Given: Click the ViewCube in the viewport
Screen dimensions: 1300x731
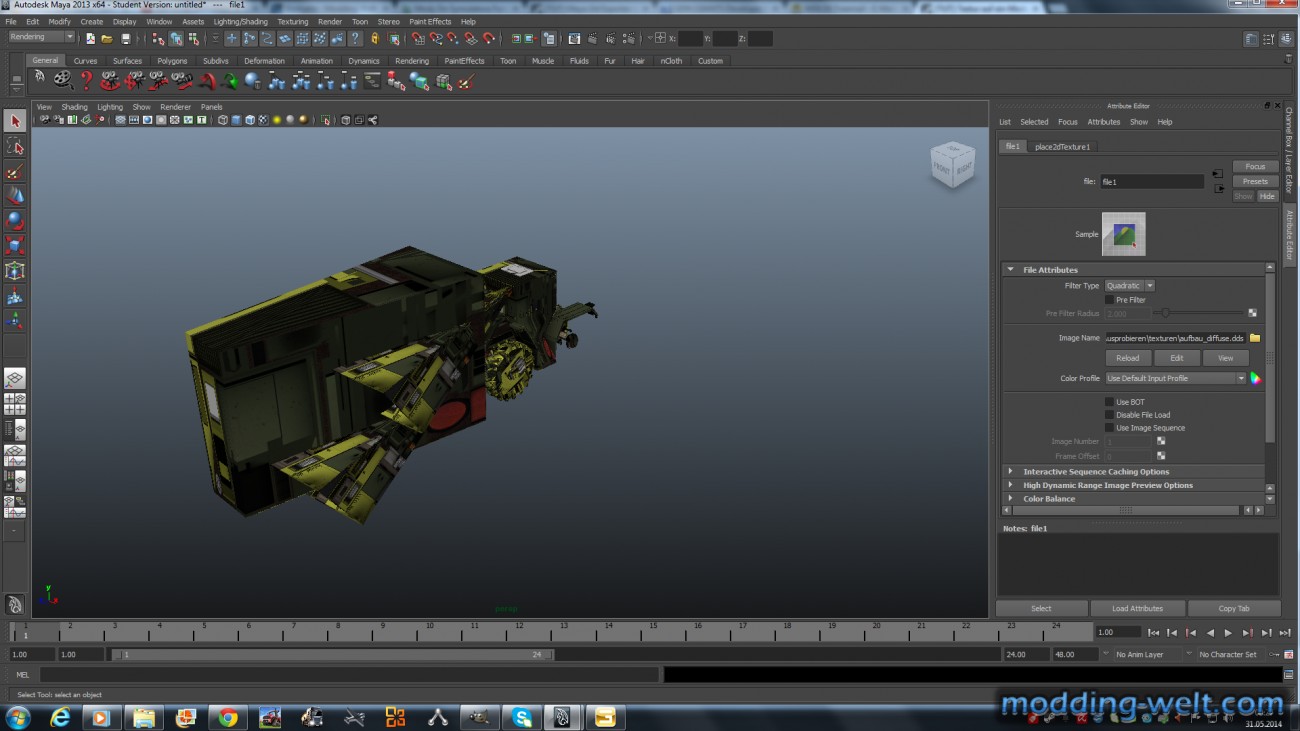Looking at the screenshot, I should [x=952, y=164].
